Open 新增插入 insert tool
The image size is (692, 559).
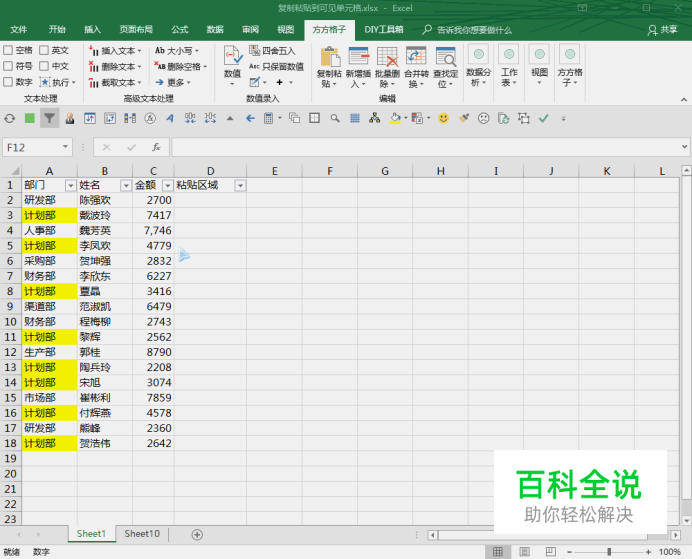point(358,68)
